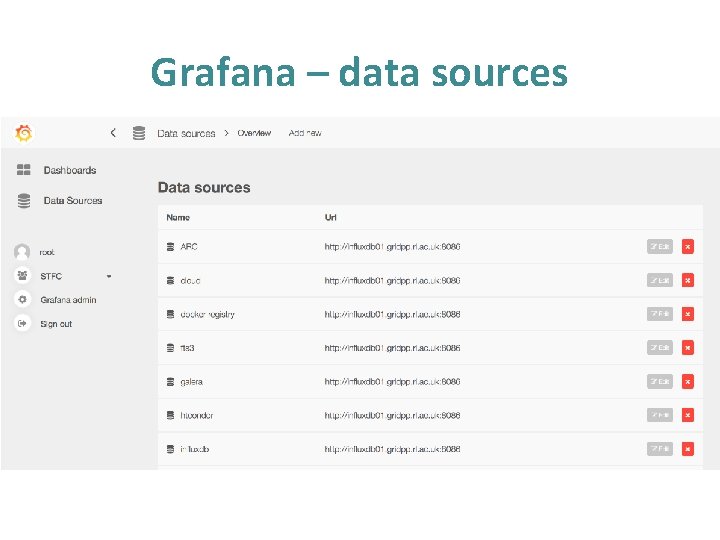
Task: Open the root user profile
Action: 47,252
